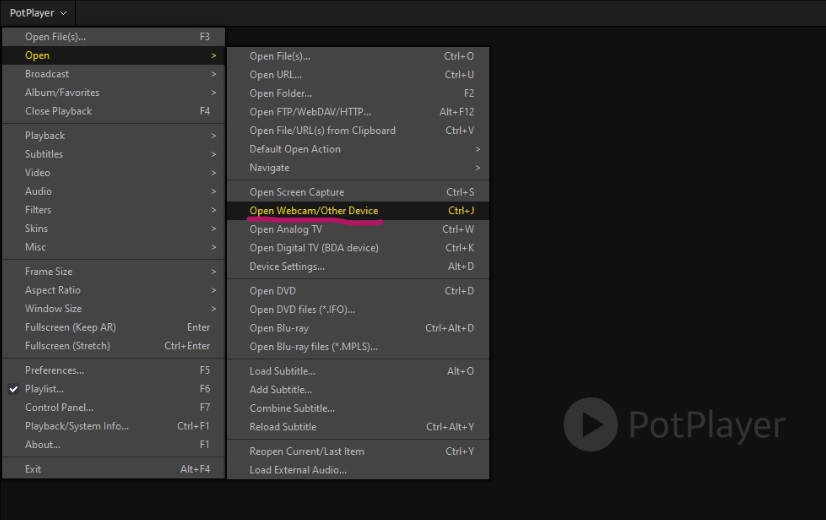
Task: Click Load Subtitle... item
Action: 282,371
